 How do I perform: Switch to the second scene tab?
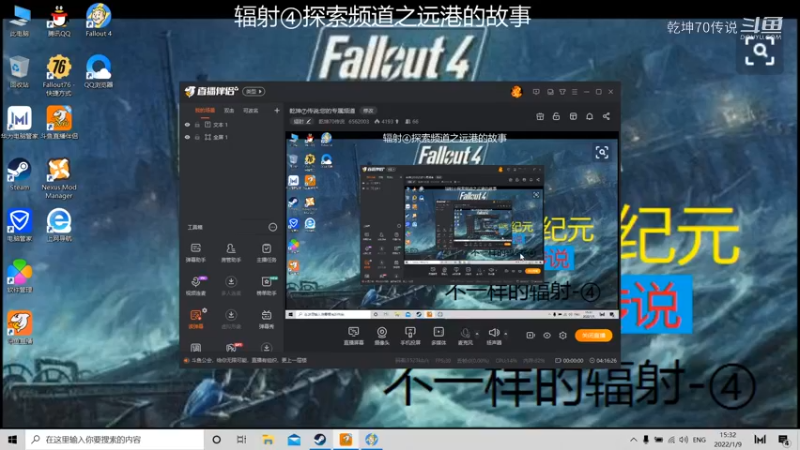tap(229, 110)
